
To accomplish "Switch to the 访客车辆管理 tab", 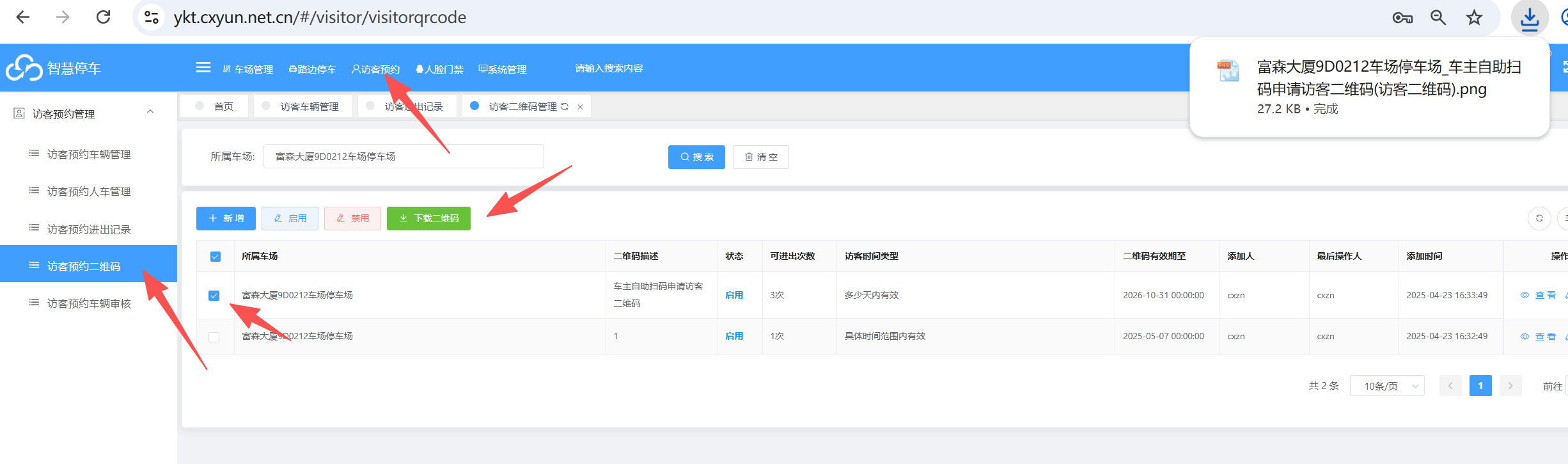I will (302, 106).
